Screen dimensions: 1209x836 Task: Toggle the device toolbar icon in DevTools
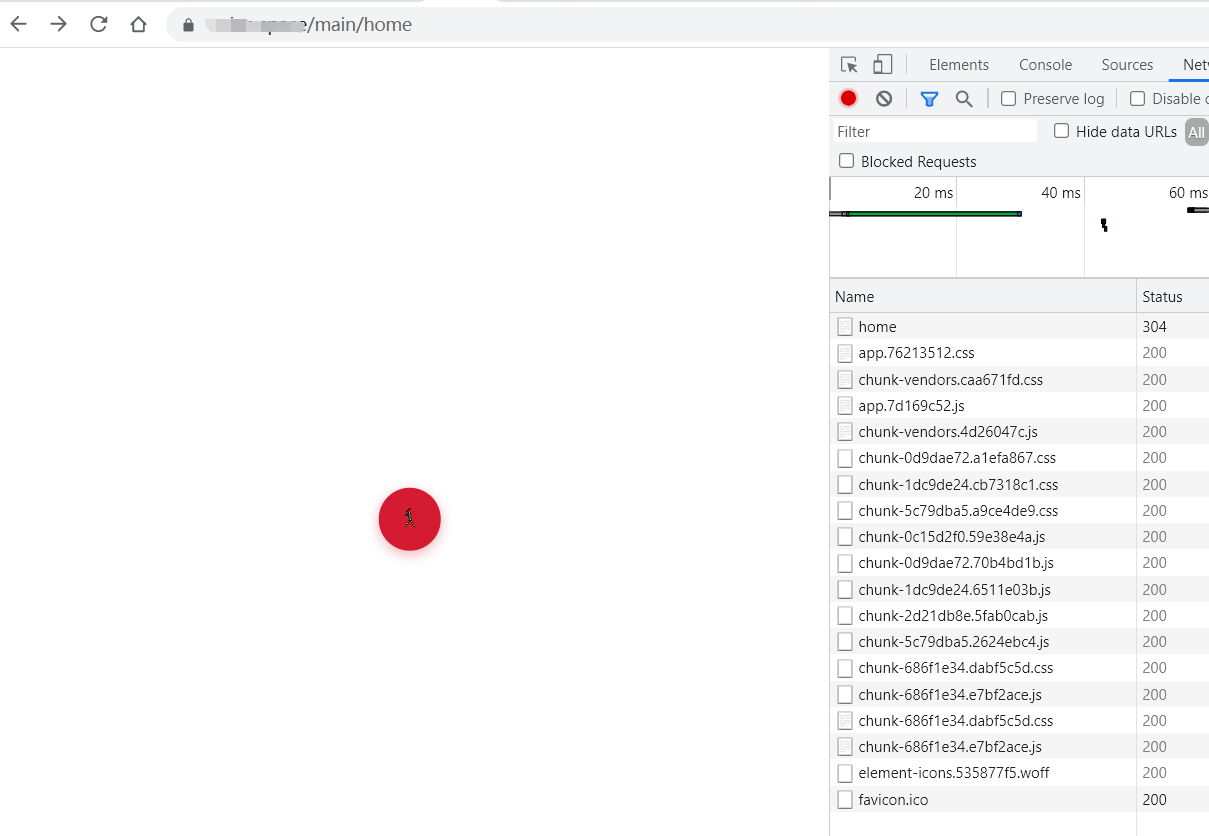[882, 65]
